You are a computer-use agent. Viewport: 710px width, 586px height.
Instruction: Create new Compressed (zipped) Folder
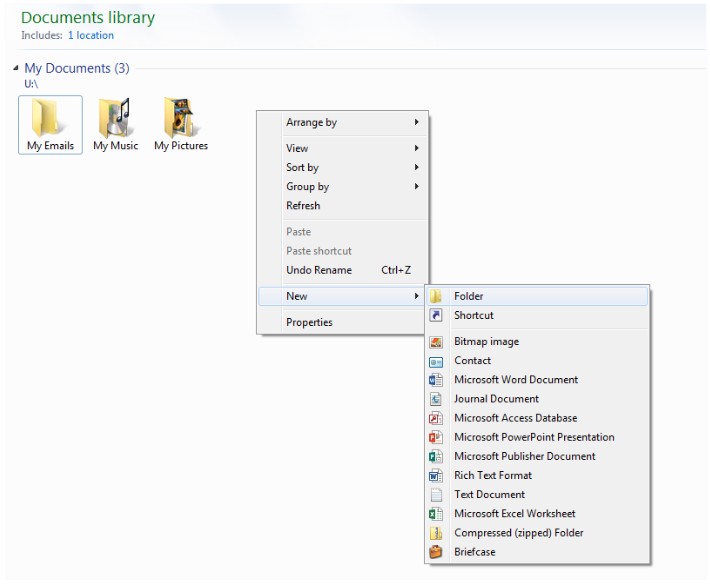tap(518, 533)
